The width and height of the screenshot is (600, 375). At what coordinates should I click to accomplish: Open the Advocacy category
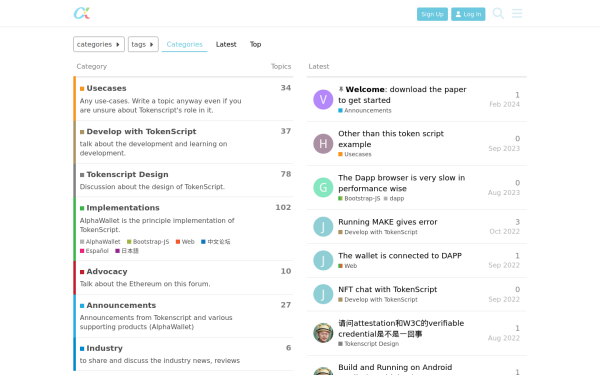(107, 272)
